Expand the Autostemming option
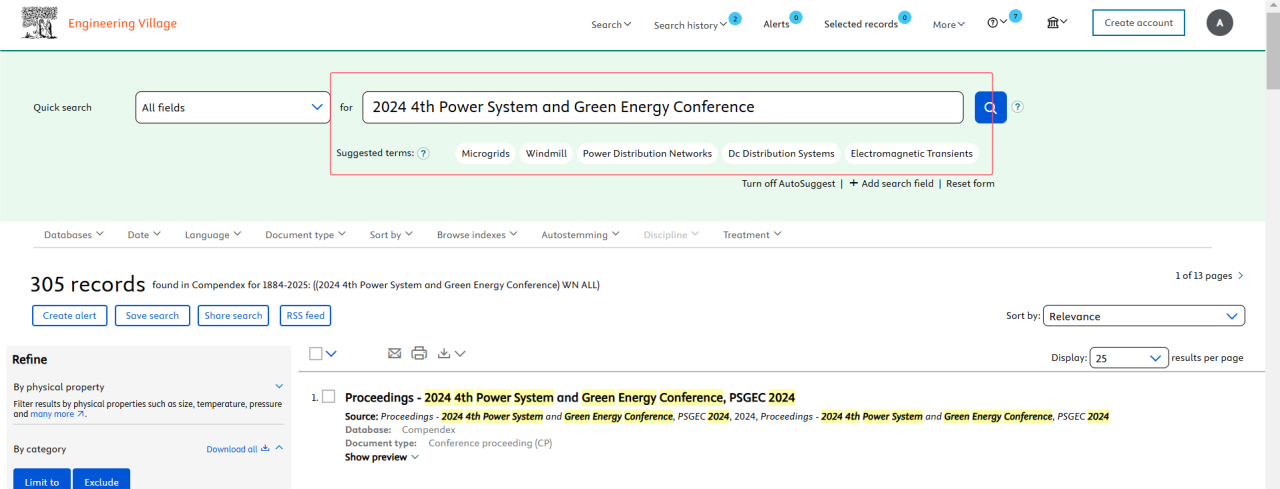This screenshot has width=1280, height=489. 580,235
